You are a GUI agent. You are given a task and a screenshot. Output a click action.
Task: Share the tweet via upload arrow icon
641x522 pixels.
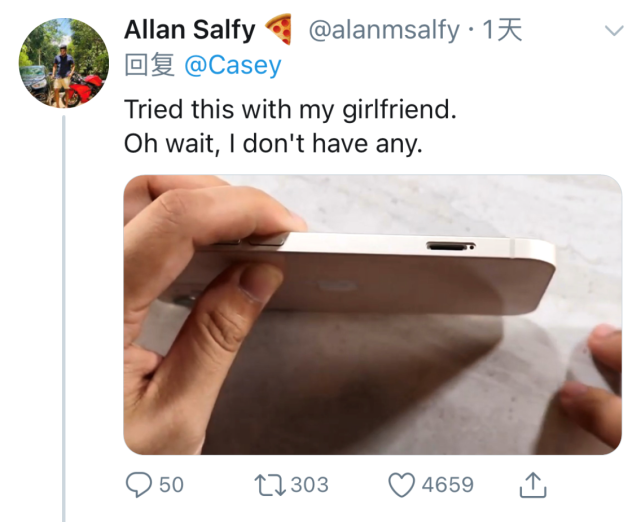(x=533, y=485)
